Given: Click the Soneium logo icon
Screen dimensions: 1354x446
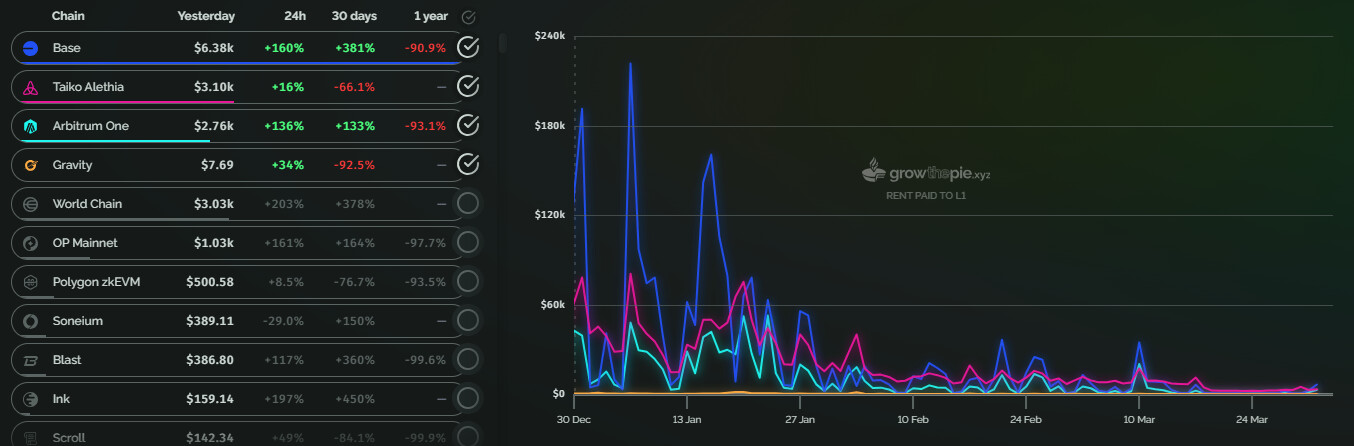Looking at the screenshot, I should [31, 321].
